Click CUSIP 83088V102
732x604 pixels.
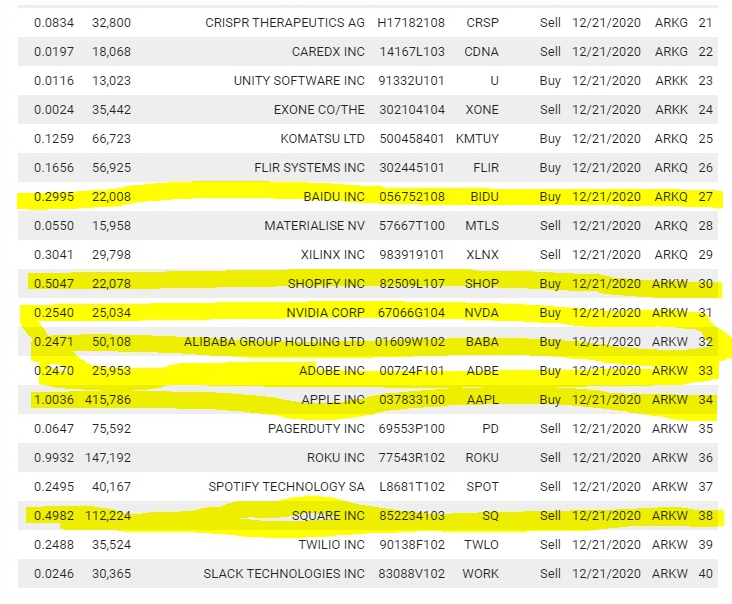point(411,573)
